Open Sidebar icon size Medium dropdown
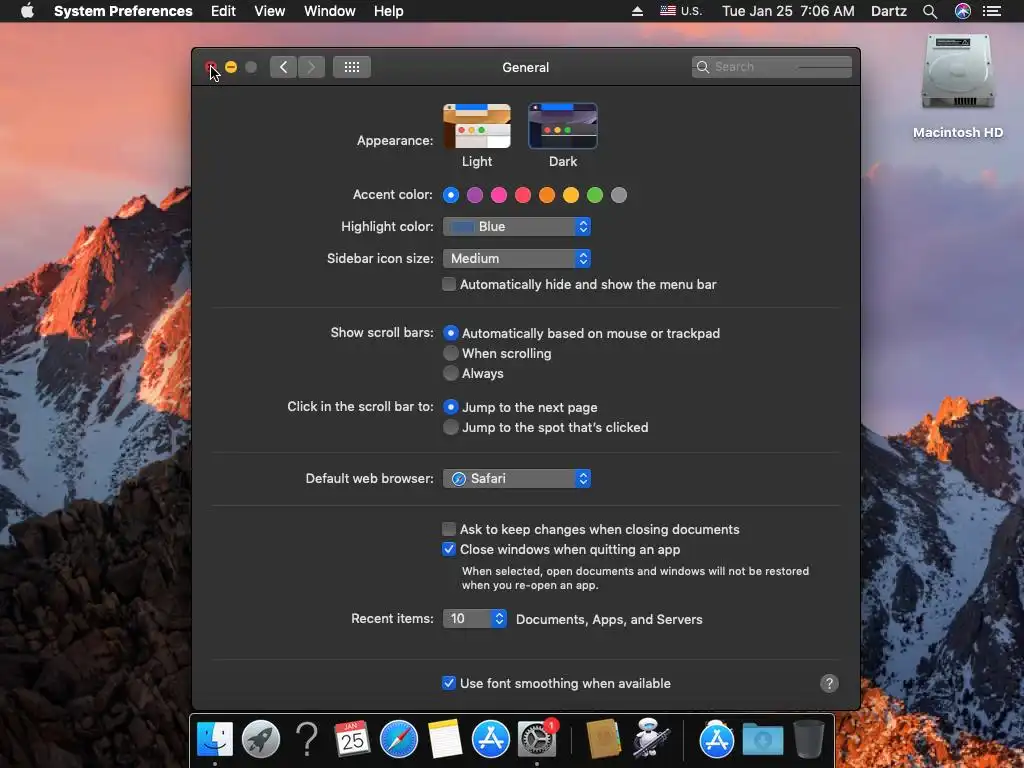Image resolution: width=1024 pixels, height=768 pixels. click(517, 259)
